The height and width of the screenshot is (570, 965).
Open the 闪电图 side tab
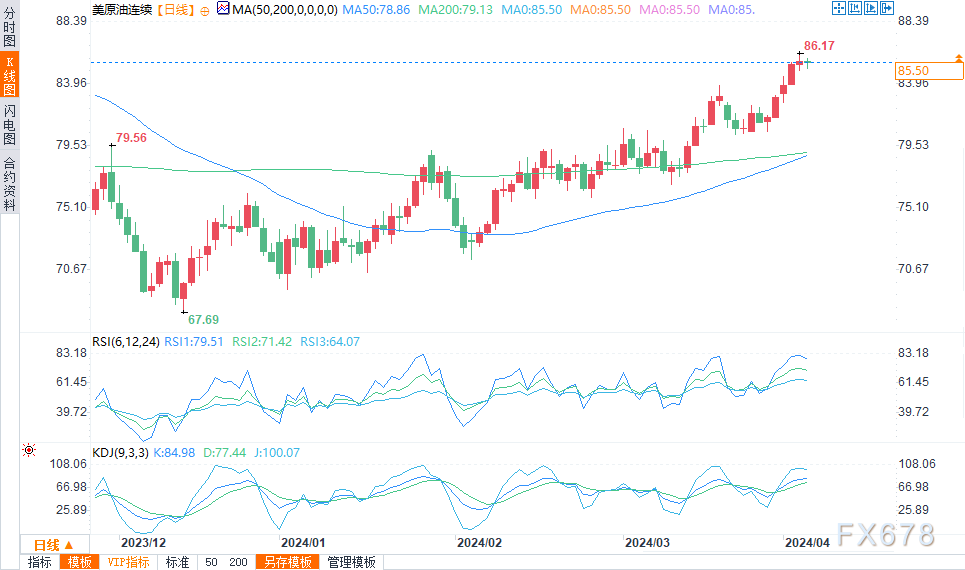tap(9, 124)
